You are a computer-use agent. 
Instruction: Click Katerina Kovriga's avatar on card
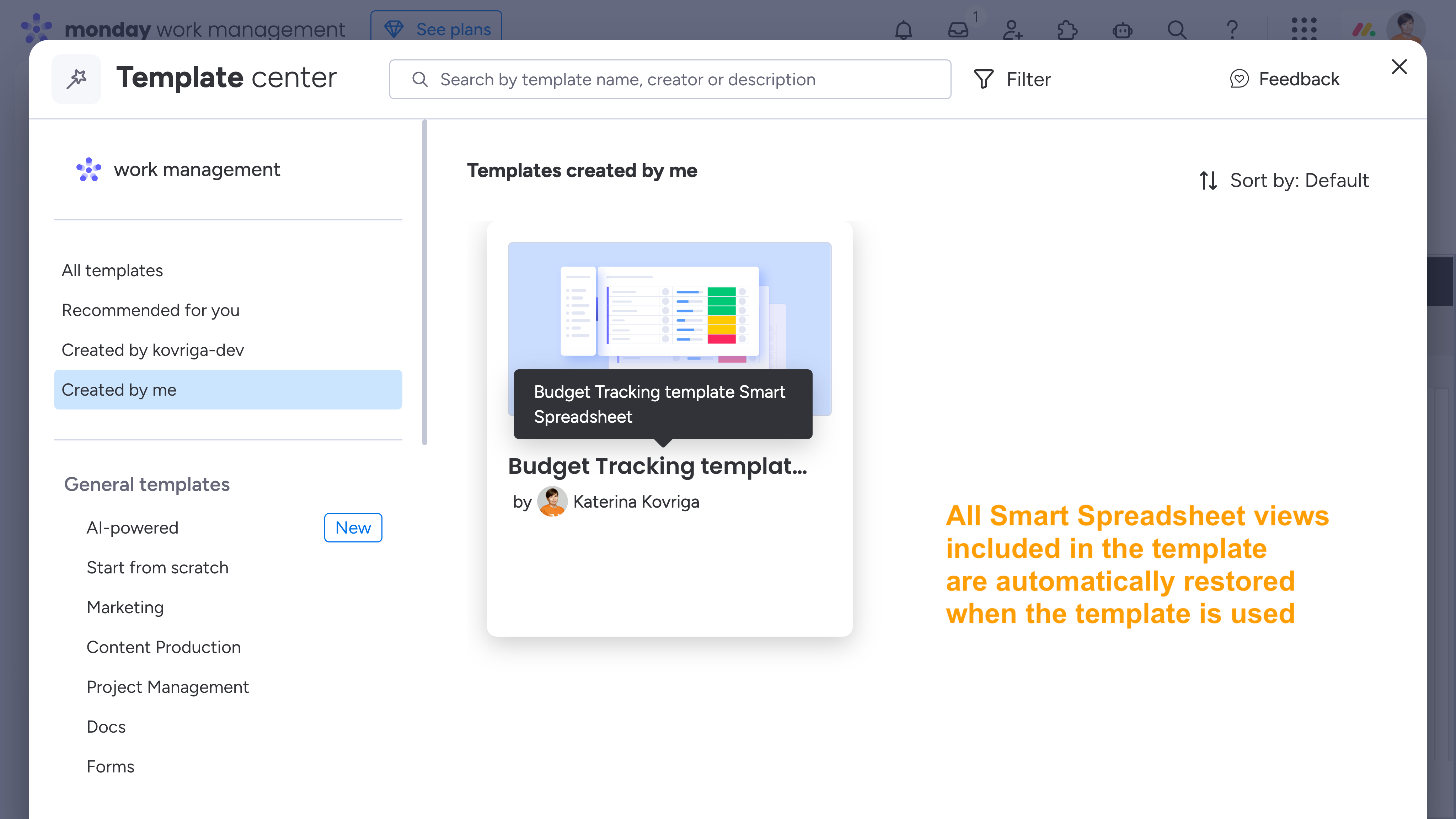click(552, 501)
